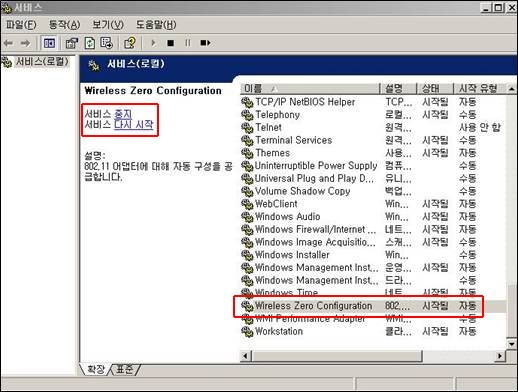This screenshot has width=518, height=392.
Task: Select the Workstation service row
Action: click(373, 332)
